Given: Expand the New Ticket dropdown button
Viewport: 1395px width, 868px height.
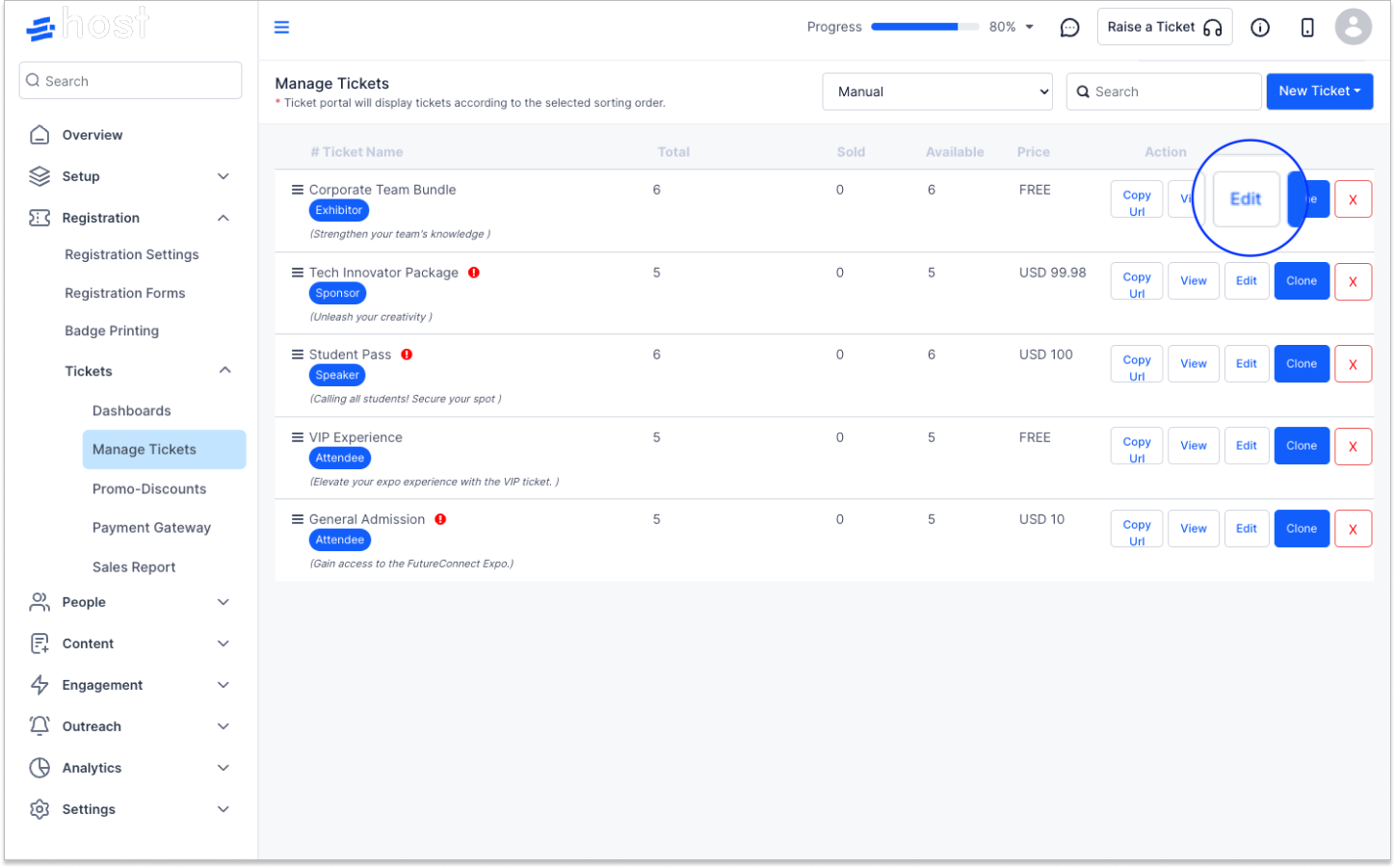Looking at the screenshot, I should click(x=1319, y=91).
